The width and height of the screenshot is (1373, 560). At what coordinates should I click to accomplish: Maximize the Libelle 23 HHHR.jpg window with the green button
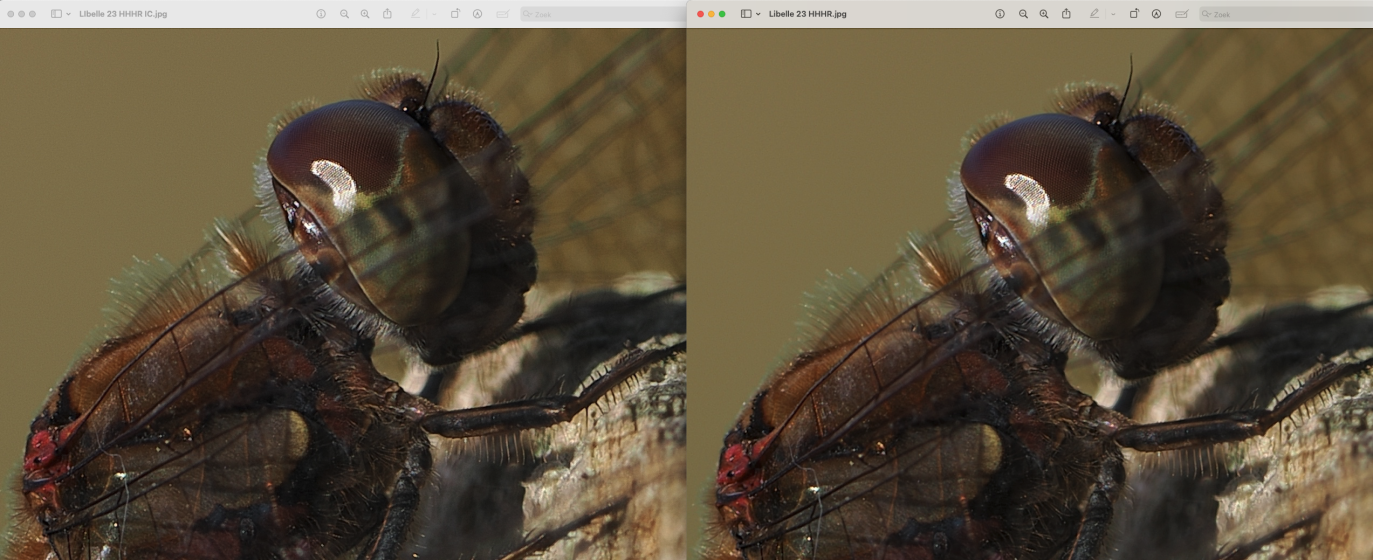pos(722,14)
